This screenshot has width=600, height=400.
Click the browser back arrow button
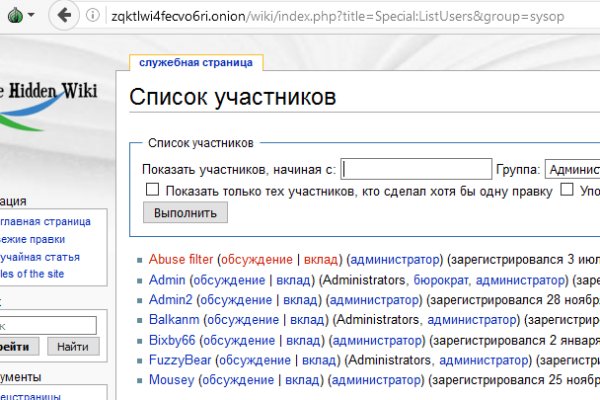tap(65, 16)
